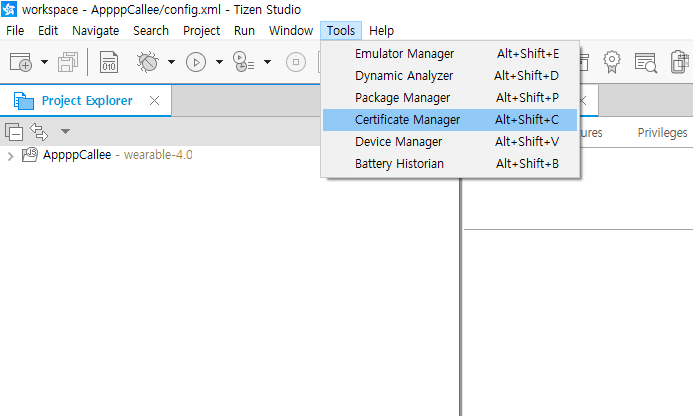Click the Tizen Studio title bar icon

(9, 9)
